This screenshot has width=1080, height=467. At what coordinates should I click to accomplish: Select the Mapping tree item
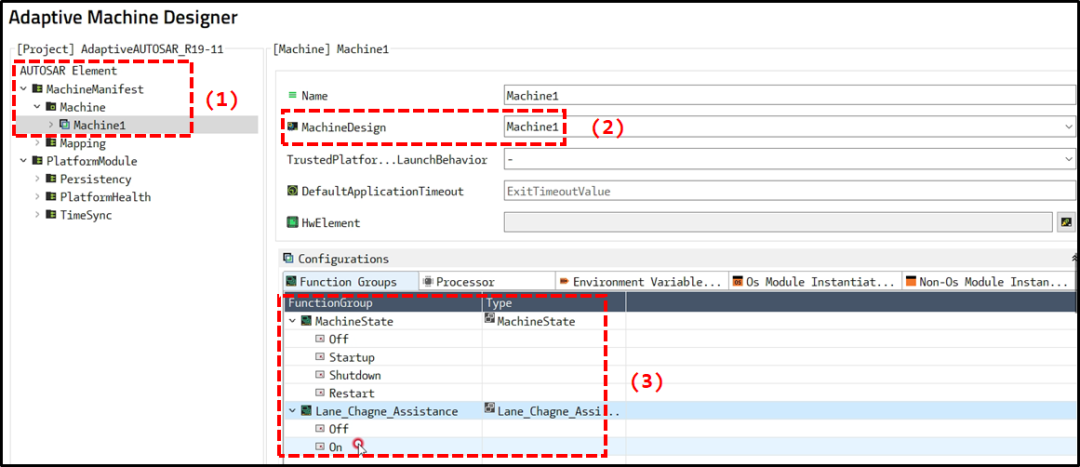pyautogui.click(x=82, y=143)
